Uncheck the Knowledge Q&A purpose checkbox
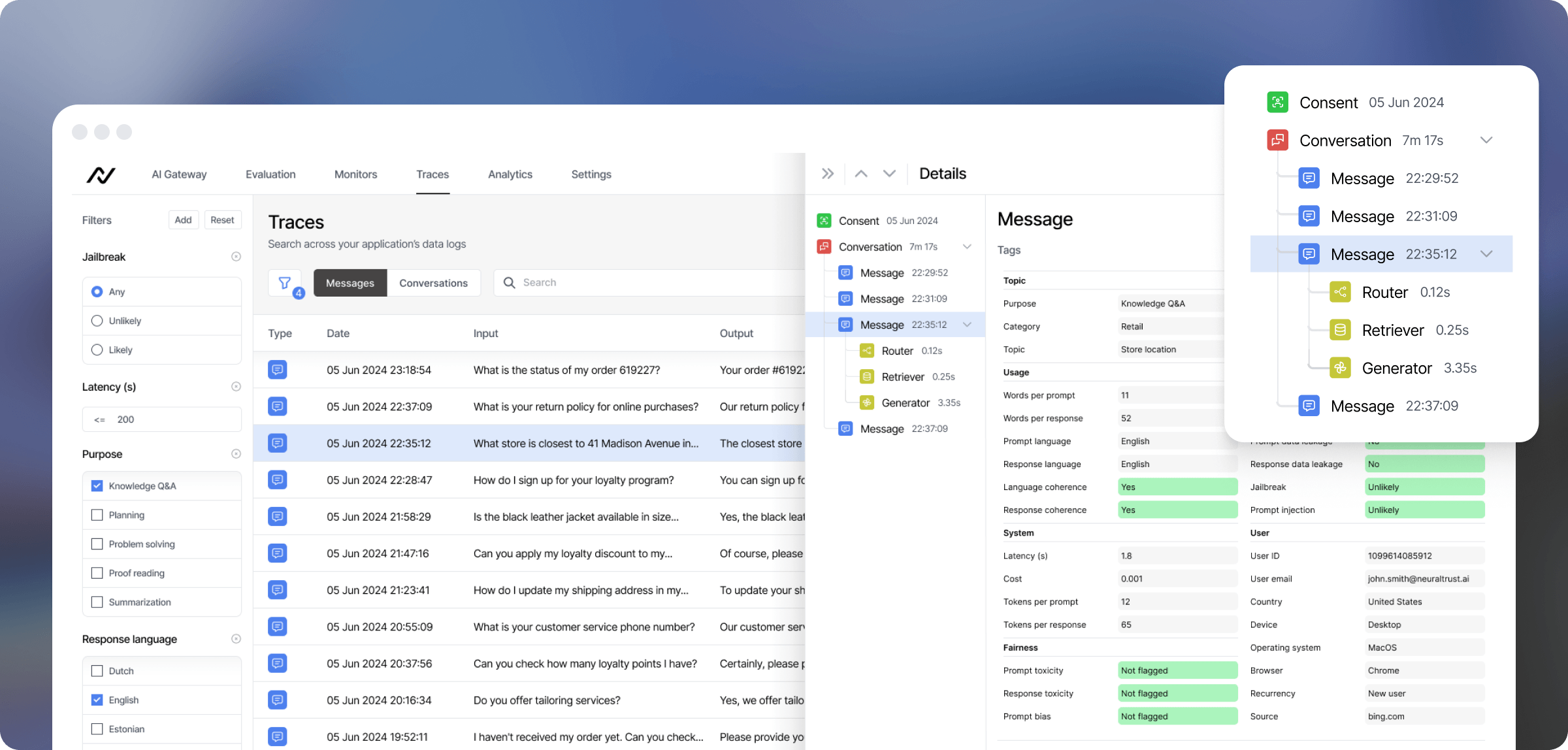Screen dimensions: 1568x750 97,485
